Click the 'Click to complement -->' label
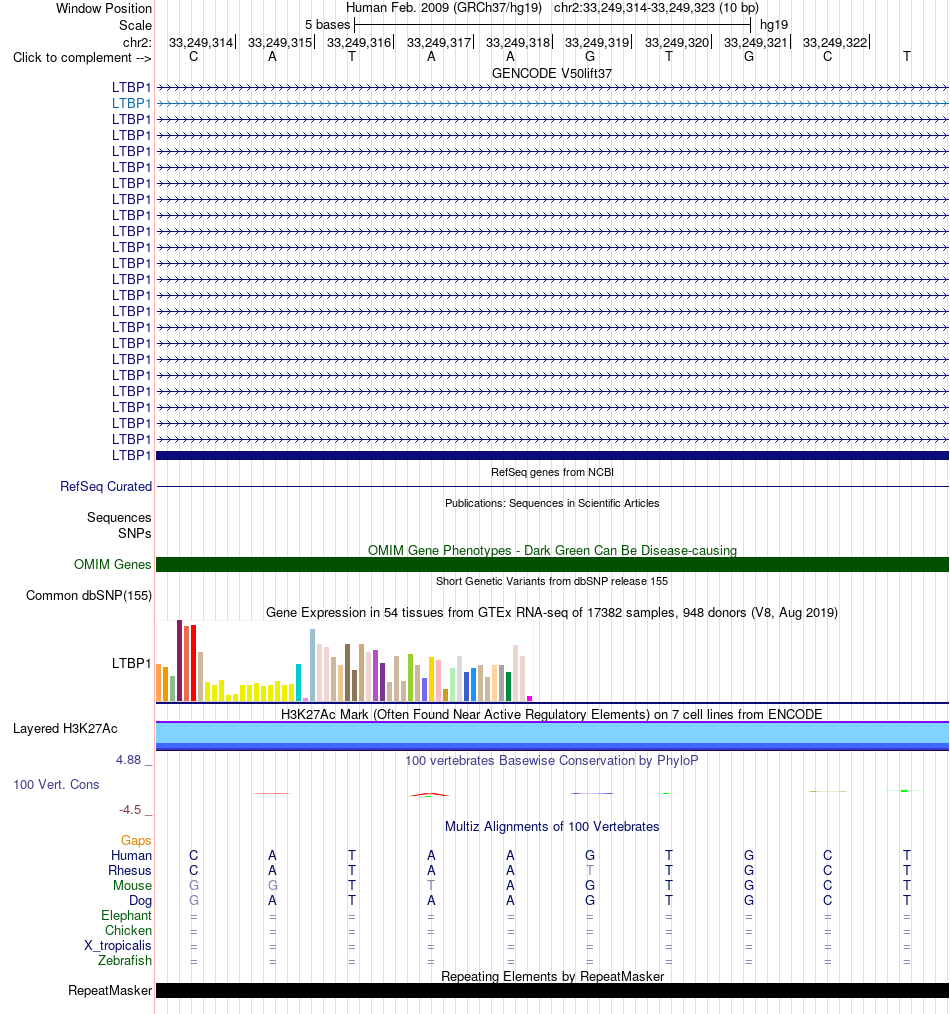The height and width of the screenshot is (1014, 950). tap(81, 58)
